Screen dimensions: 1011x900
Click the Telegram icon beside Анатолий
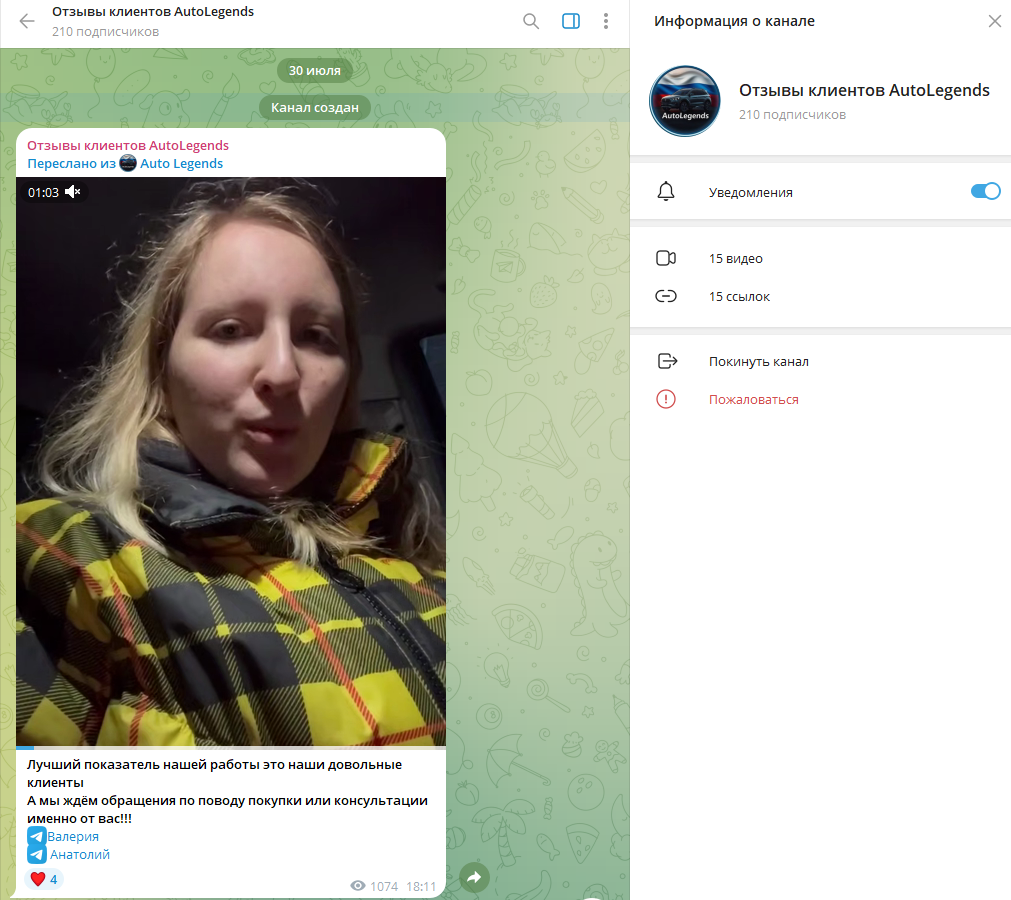tap(37, 854)
